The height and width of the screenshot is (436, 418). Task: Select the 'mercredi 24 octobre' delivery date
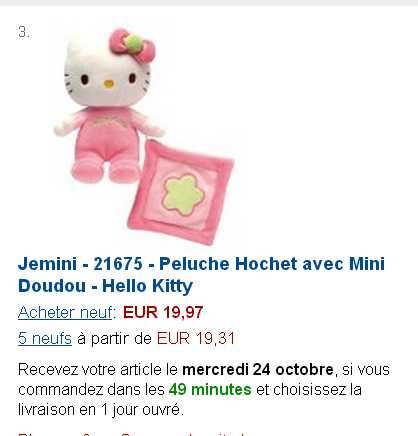(258, 370)
